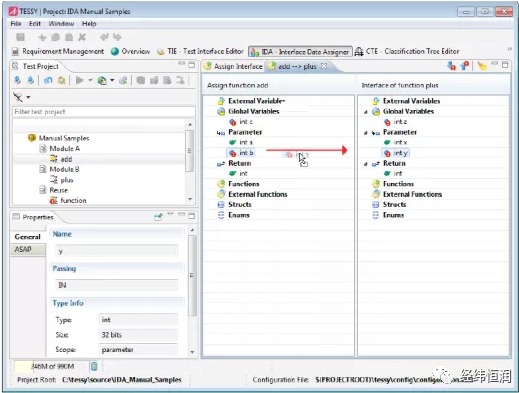Click the undo arrow in Test Project toolbar
The width and height of the screenshot is (519, 393).
(x=48, y=80)
